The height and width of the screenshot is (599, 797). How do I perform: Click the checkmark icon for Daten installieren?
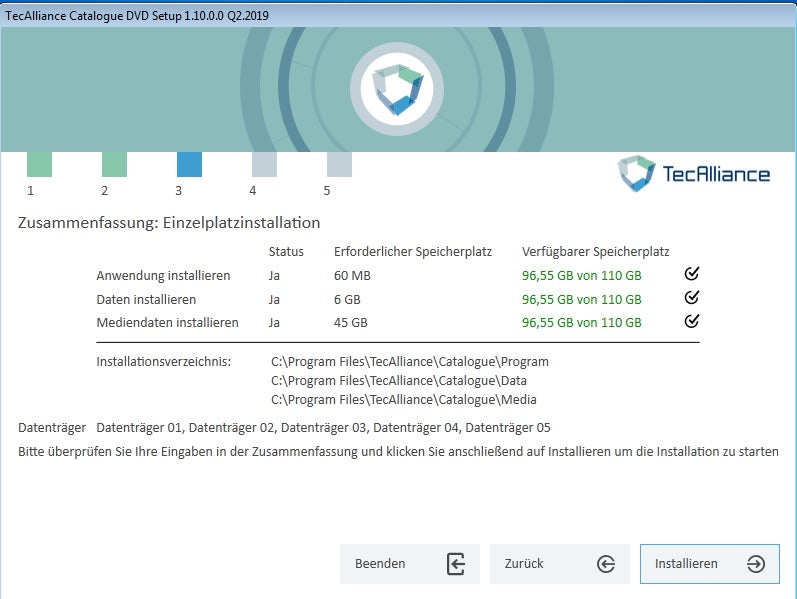click(x=691, y=298)
